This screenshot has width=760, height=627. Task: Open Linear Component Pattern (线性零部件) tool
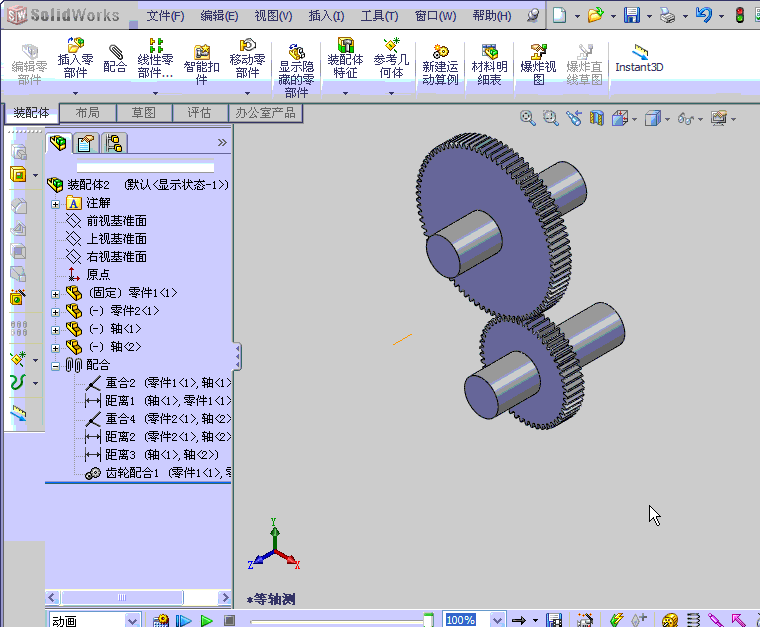[x=155, y=59]
